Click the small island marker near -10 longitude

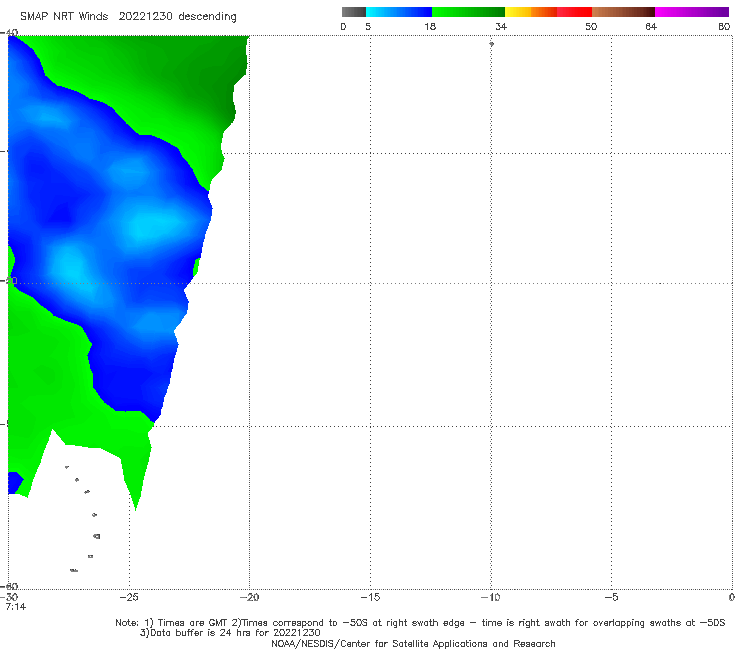tap(491, 44)
